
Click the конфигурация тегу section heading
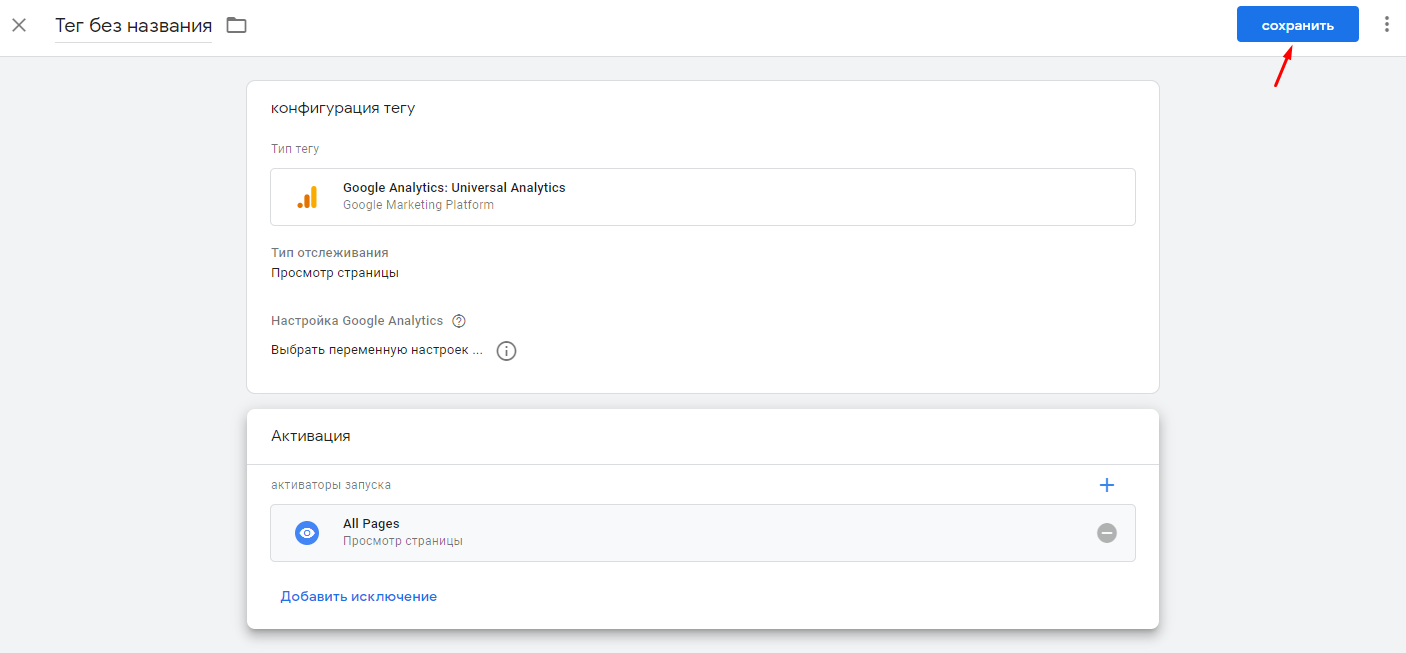[343, 108]
